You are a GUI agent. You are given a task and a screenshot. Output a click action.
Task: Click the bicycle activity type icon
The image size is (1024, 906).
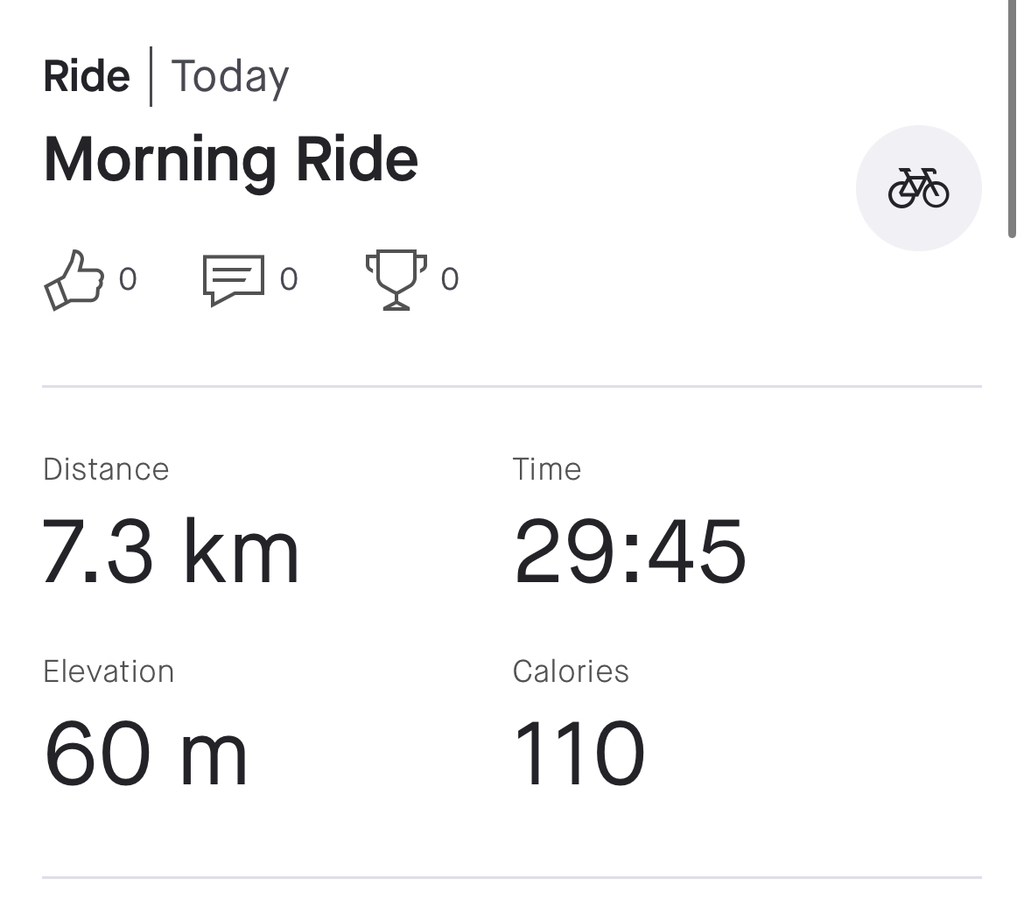click(x=918, y=188)
